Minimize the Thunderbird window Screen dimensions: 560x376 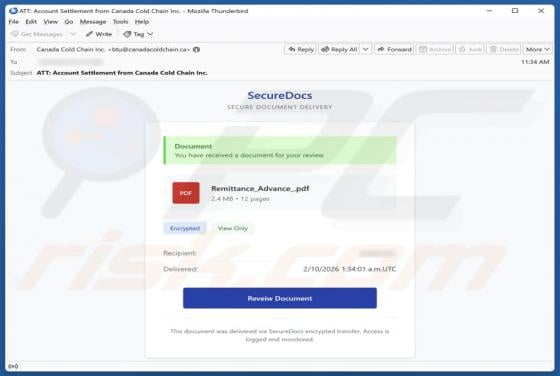[489, 11]
